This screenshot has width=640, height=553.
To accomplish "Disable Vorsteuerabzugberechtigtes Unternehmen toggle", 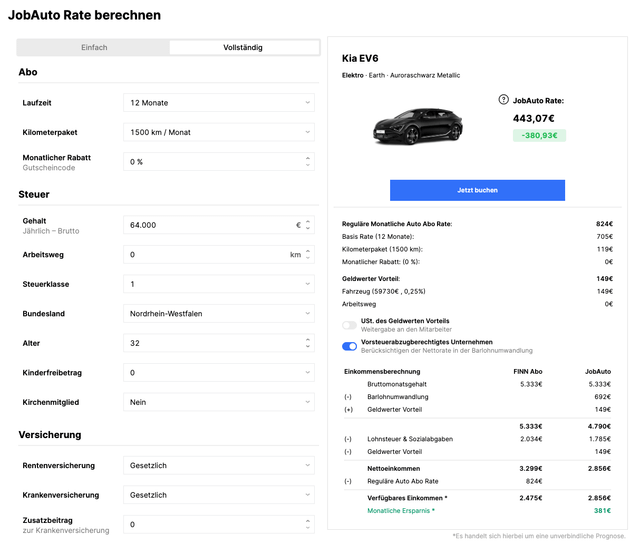I will tap(349, 346).
